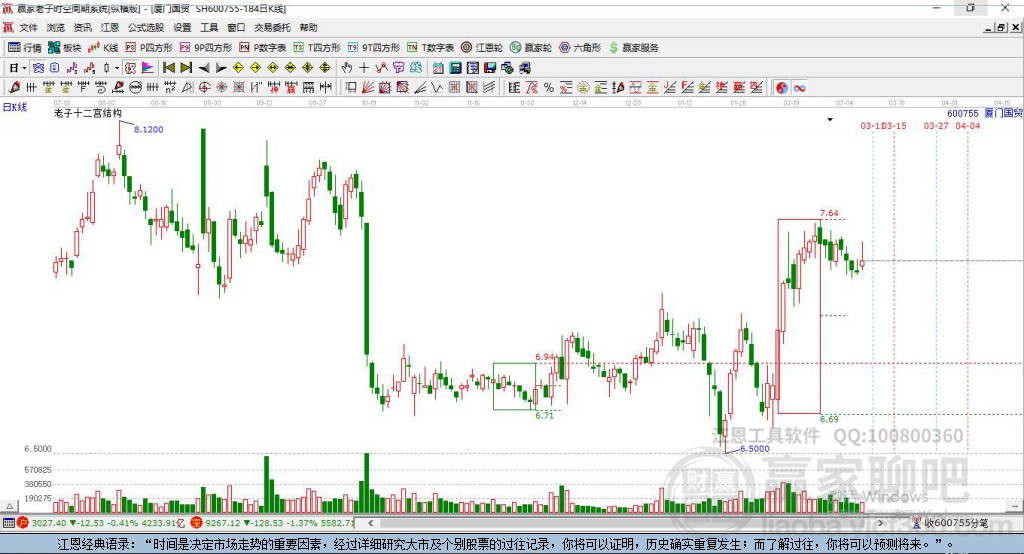
Task: Open the 设置 menu
Action: 182,27
